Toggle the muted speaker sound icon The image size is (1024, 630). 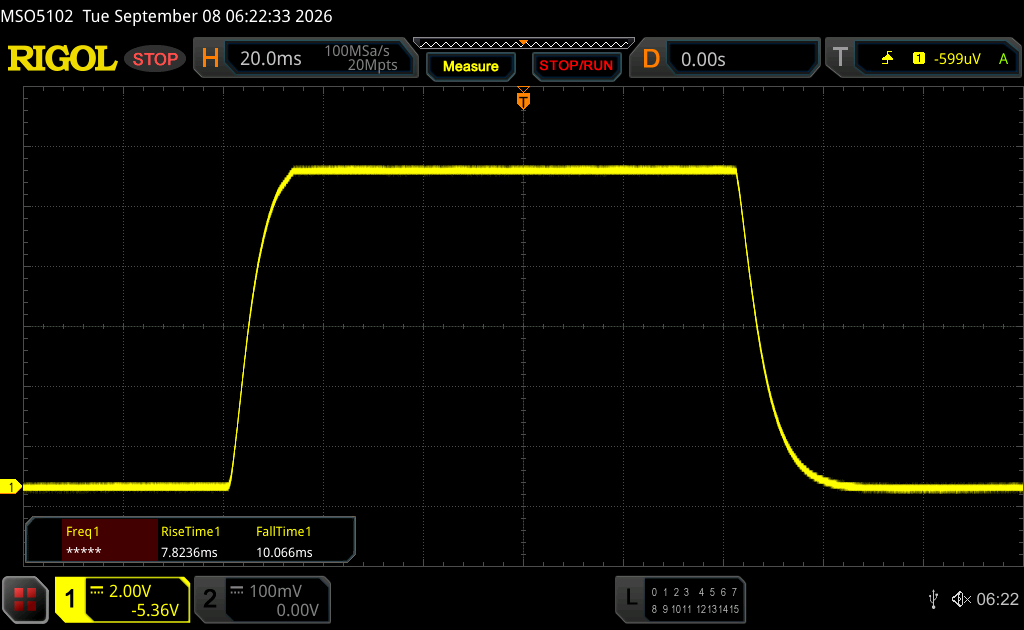(x=961, y=599)
